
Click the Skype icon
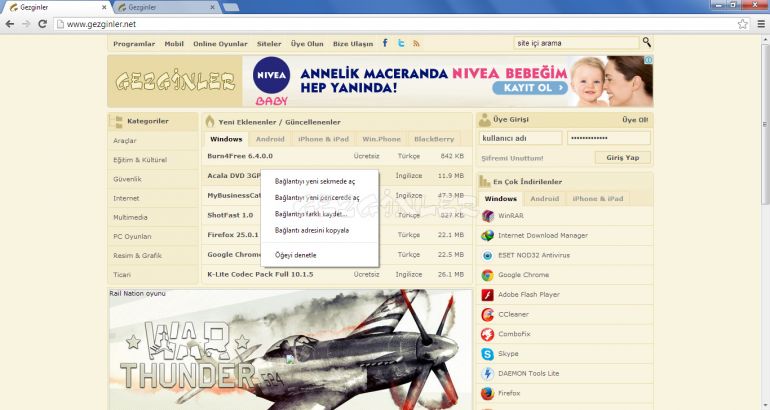click(x=488, y=354)
